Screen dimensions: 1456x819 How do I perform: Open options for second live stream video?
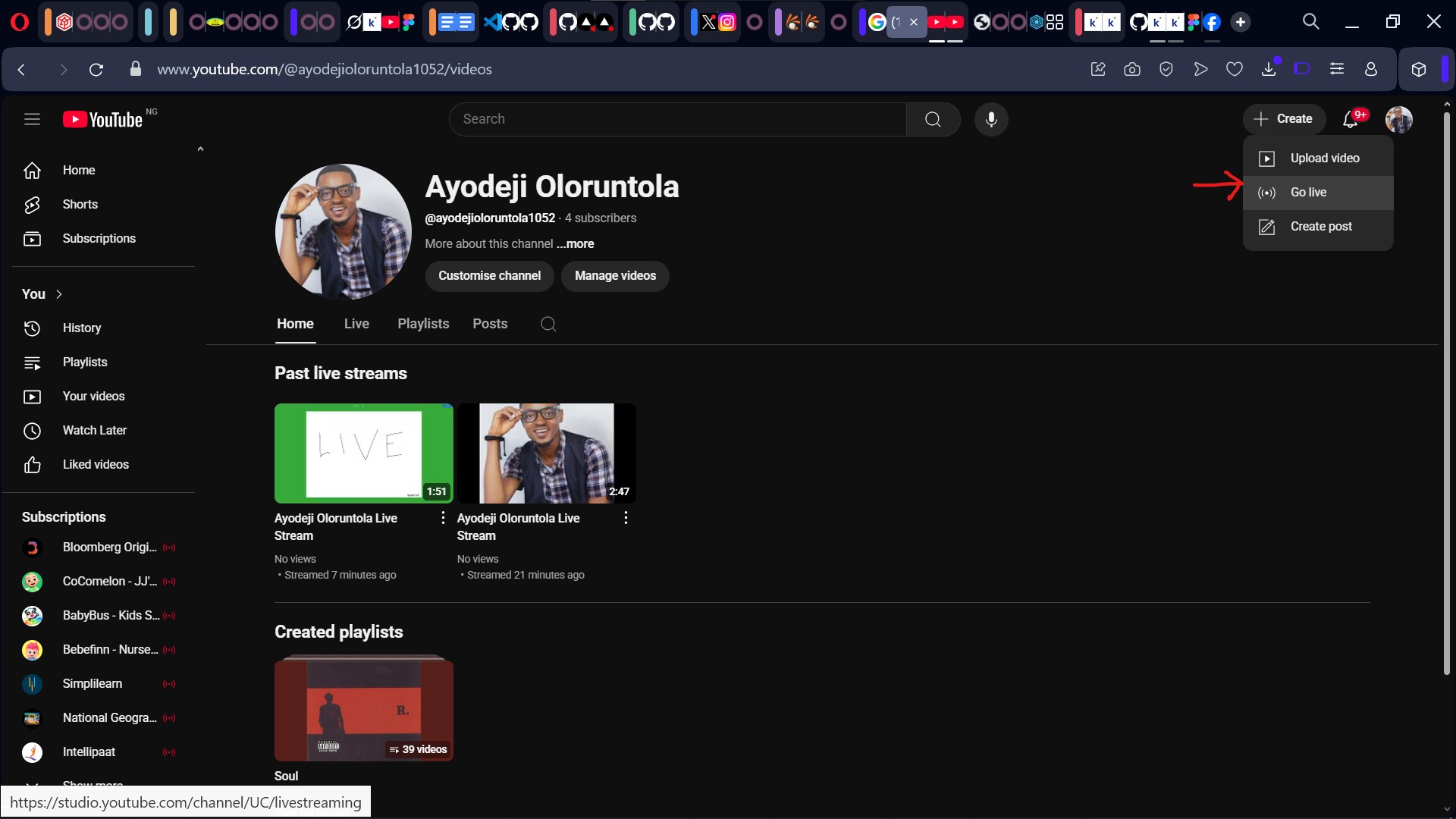626,518
